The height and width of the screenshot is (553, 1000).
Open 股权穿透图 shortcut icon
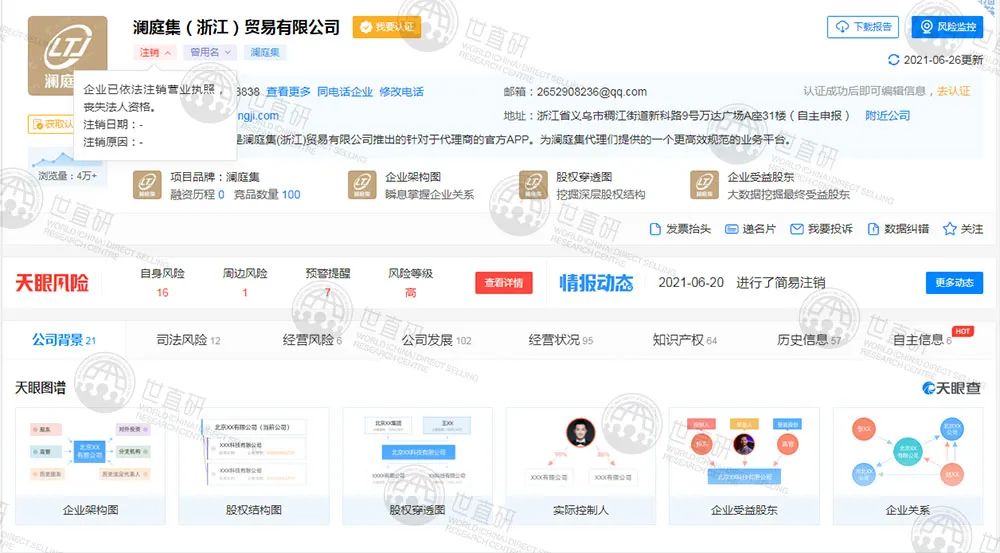(533, 185)
